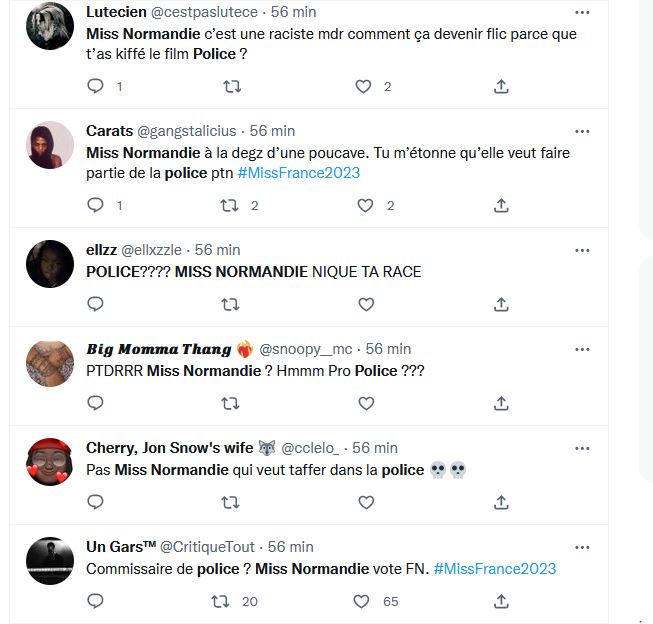The height and width of the screenshot is (624, 653).
Task: Retweet Cherry, Jon Snow's wife tweet
Action: [231, 502]
